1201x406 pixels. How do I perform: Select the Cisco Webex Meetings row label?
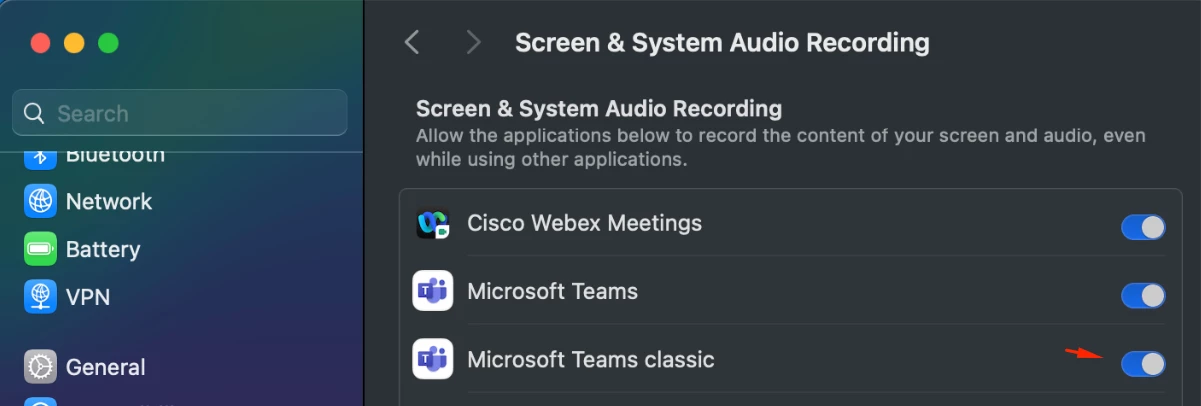coord(585,223)
